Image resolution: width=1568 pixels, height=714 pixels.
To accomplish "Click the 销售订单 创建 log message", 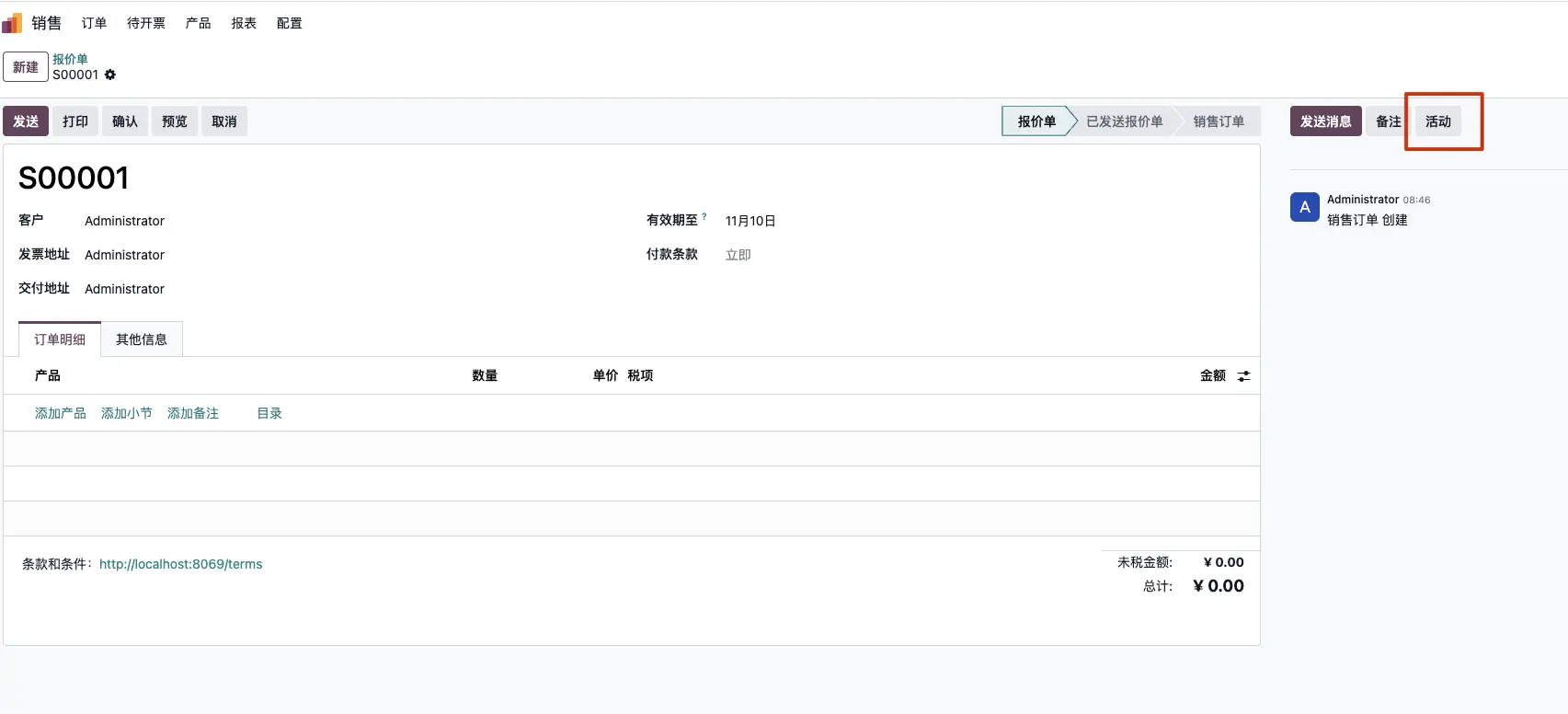I will click(x=1368, y=220).
